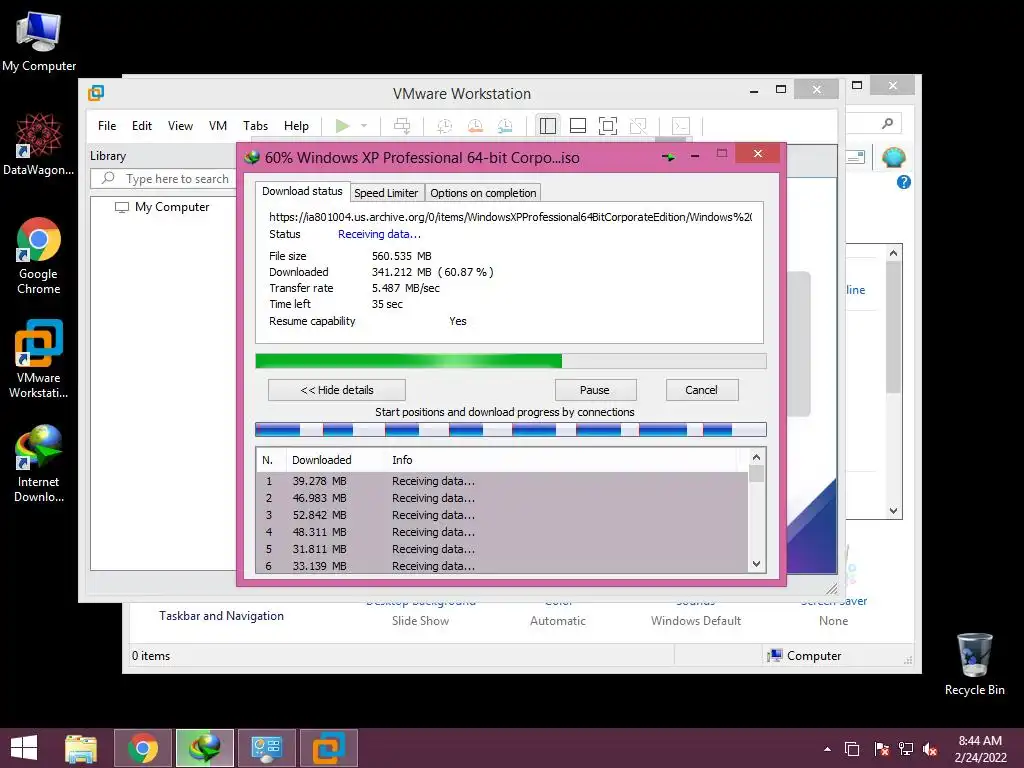Open the View menu in VMware
This screenshot has width=1024, height=768.
180,125
